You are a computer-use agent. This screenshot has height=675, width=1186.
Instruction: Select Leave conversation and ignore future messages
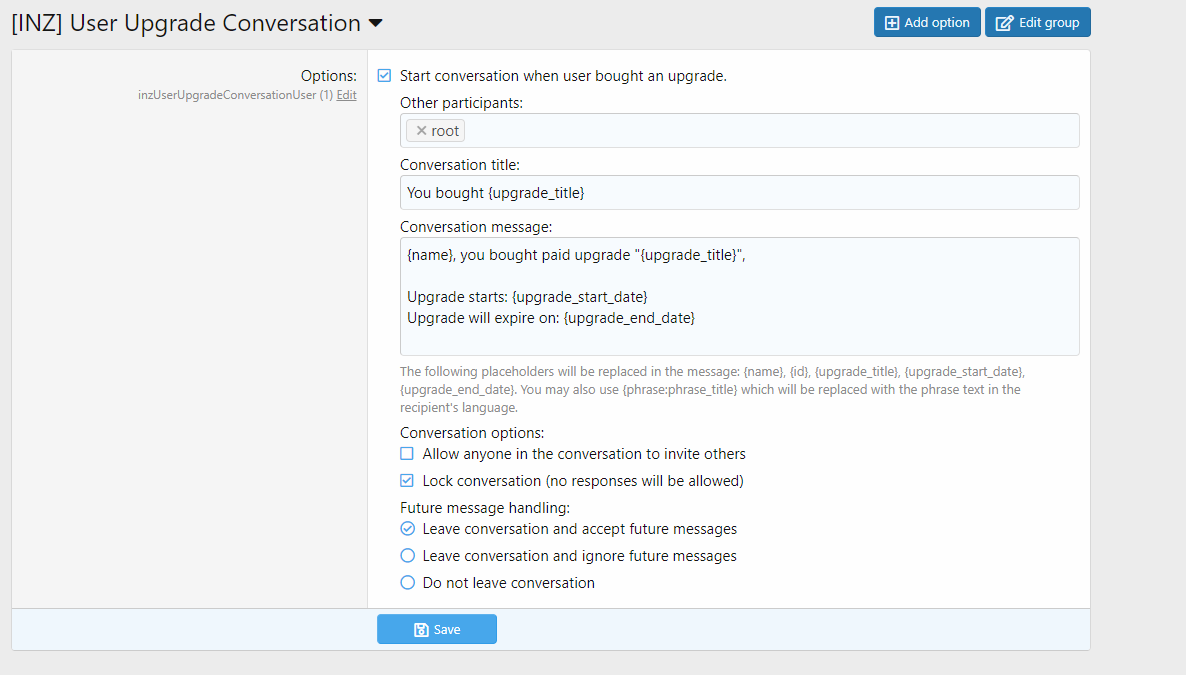[x=407, y=556]
